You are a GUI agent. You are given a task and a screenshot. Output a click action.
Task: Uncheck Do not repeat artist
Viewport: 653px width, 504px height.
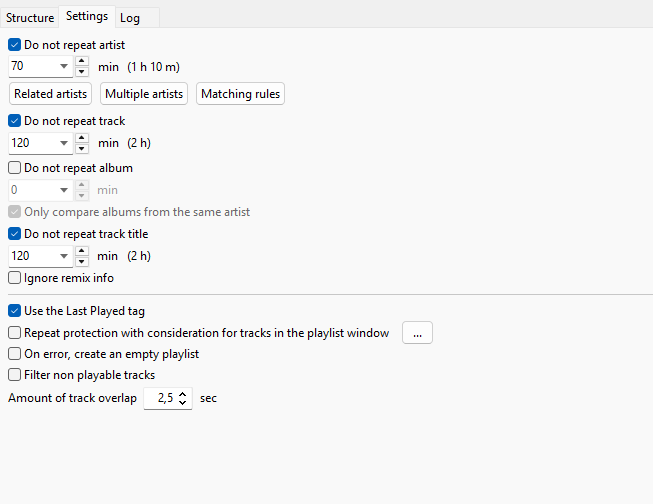15,45
